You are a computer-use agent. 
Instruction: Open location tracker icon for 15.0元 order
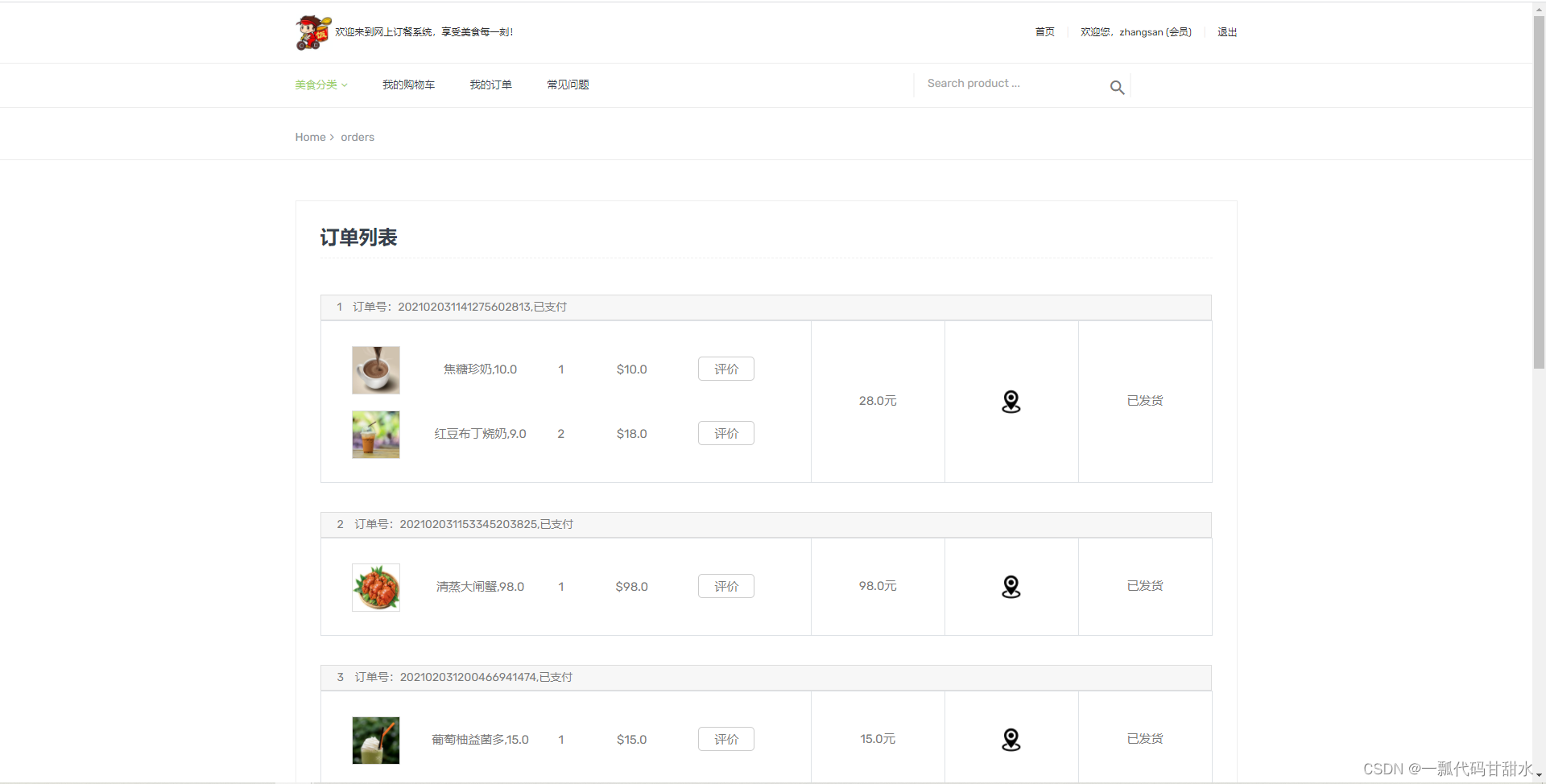[1011, 739]
